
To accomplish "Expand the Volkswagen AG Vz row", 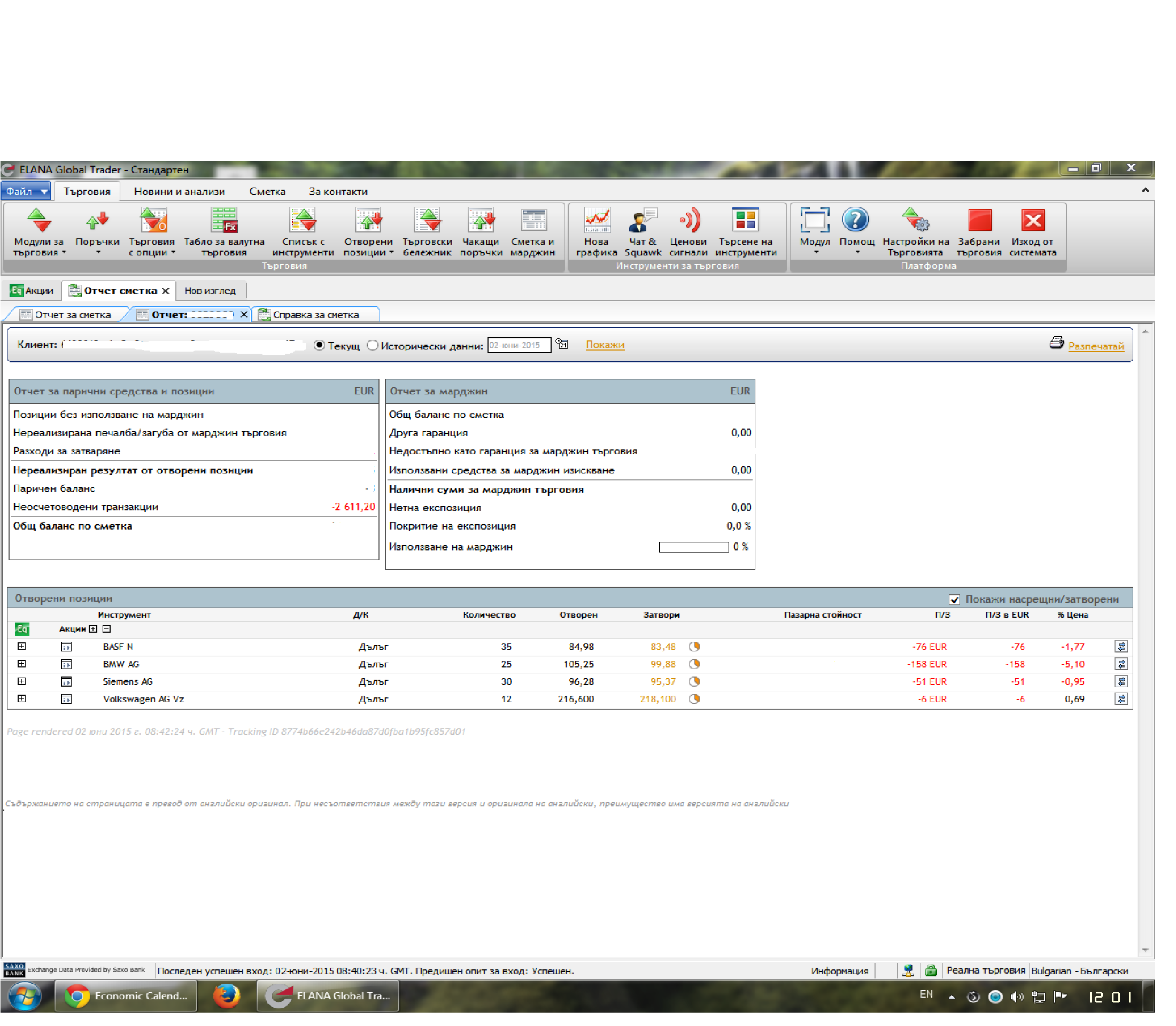I will click(22, 698).
